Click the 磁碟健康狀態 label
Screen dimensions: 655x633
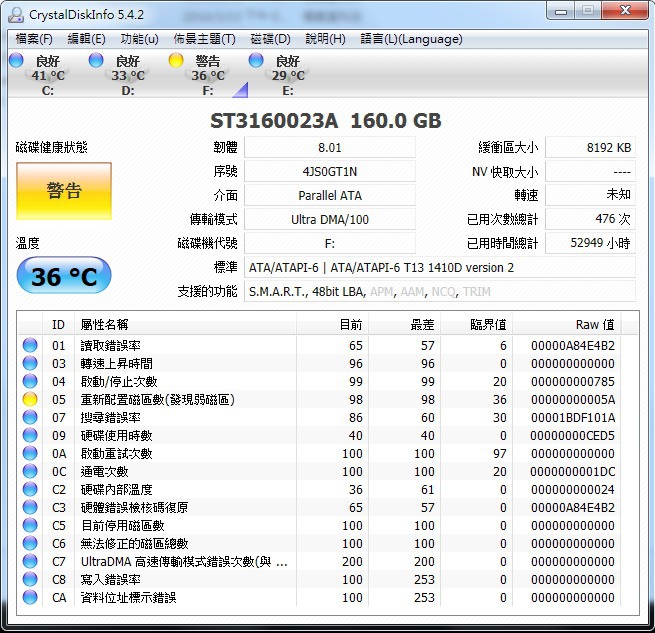[x=51, y=147]
